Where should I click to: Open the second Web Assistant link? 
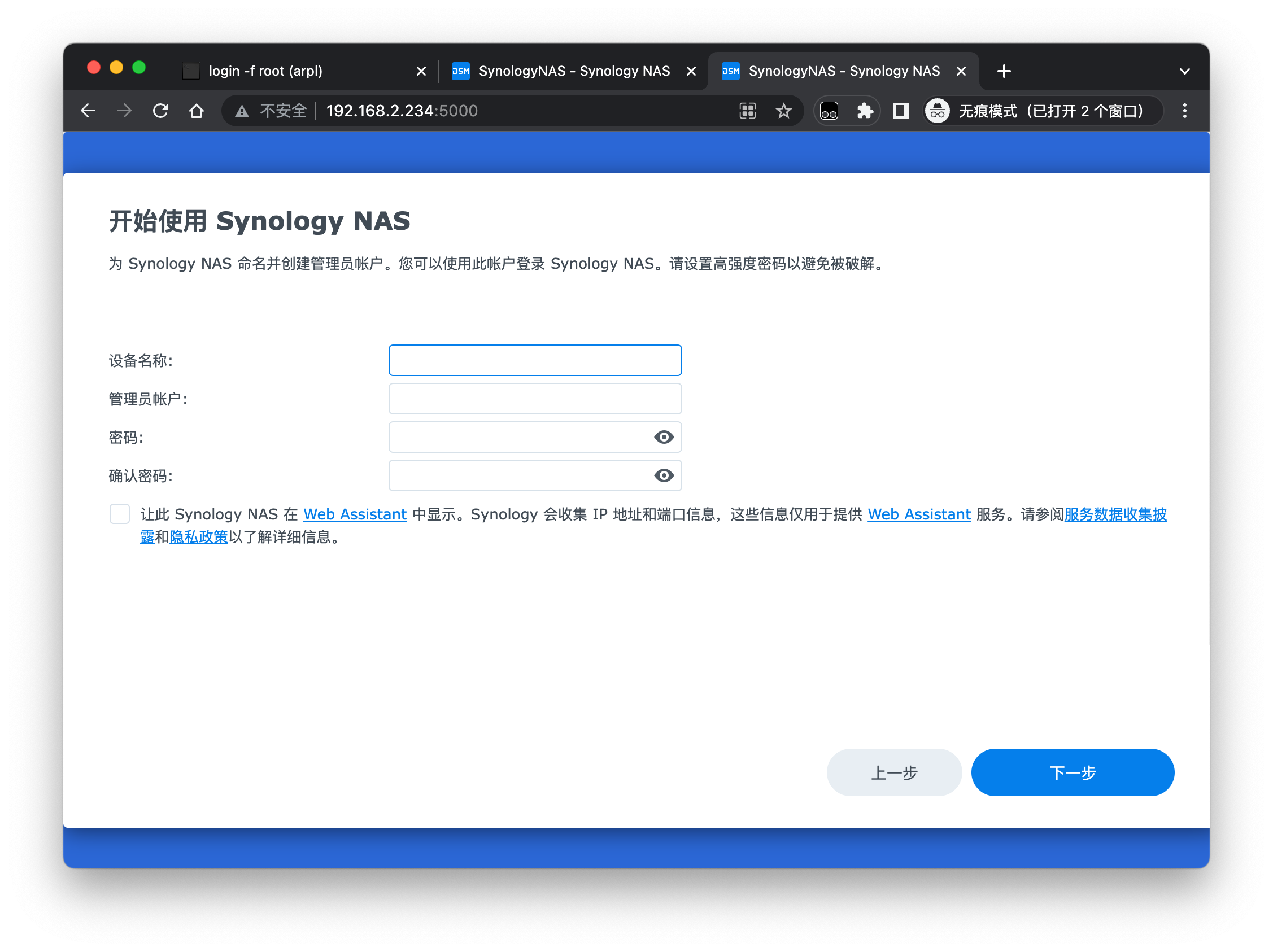(x=919, y=514)
